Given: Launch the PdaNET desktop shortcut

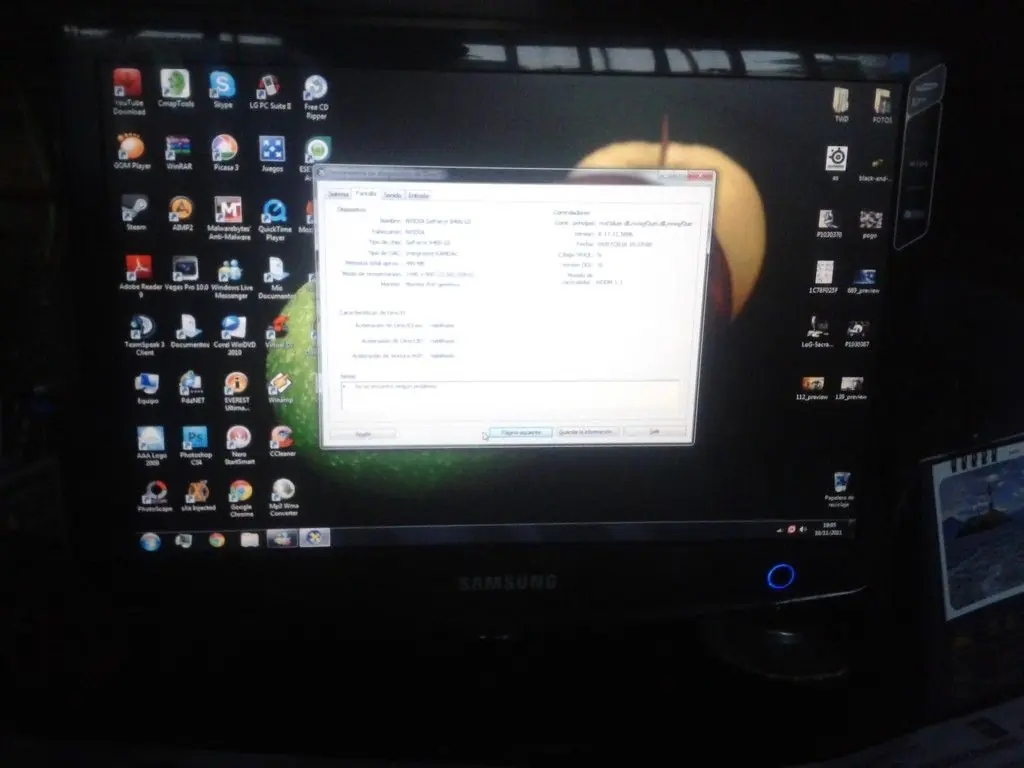Looking at the screenshot, I should pos(192,388).
